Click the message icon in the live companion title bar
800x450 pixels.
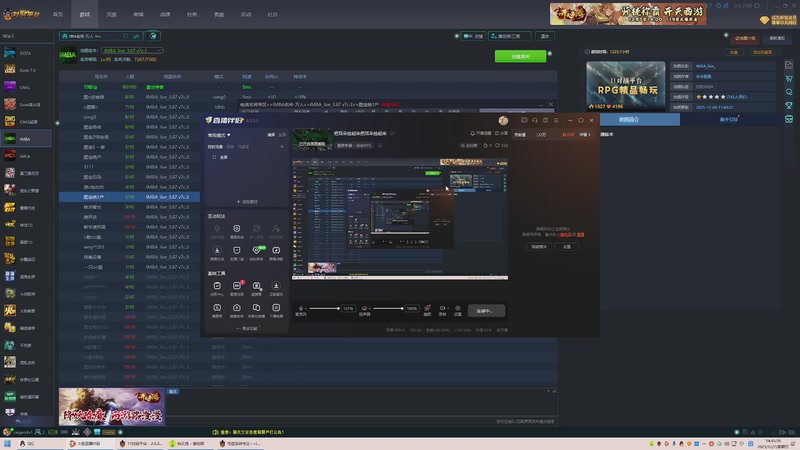tap(524, 120)
